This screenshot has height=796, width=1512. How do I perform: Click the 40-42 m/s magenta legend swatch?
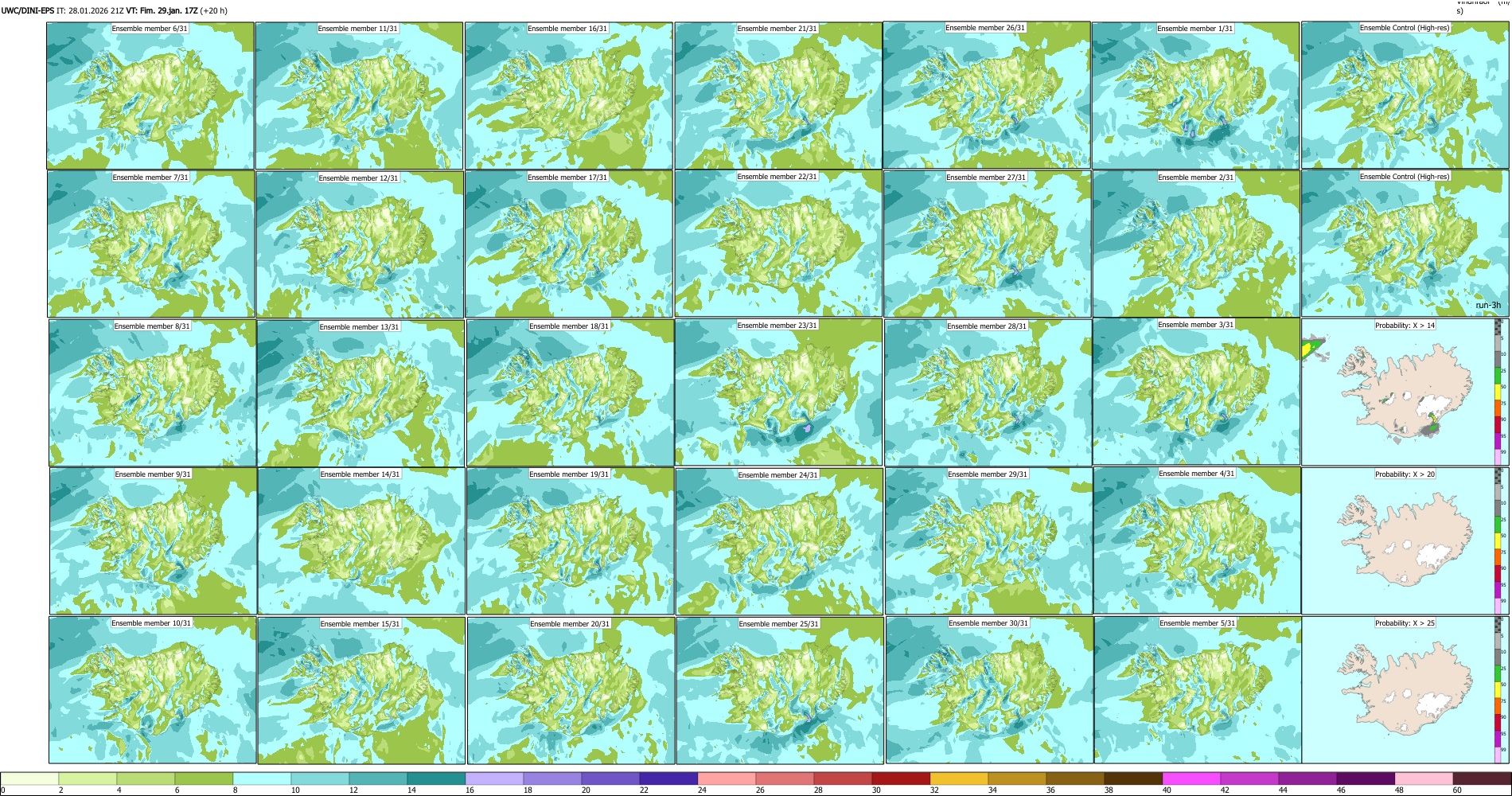tap(1191, 778)
